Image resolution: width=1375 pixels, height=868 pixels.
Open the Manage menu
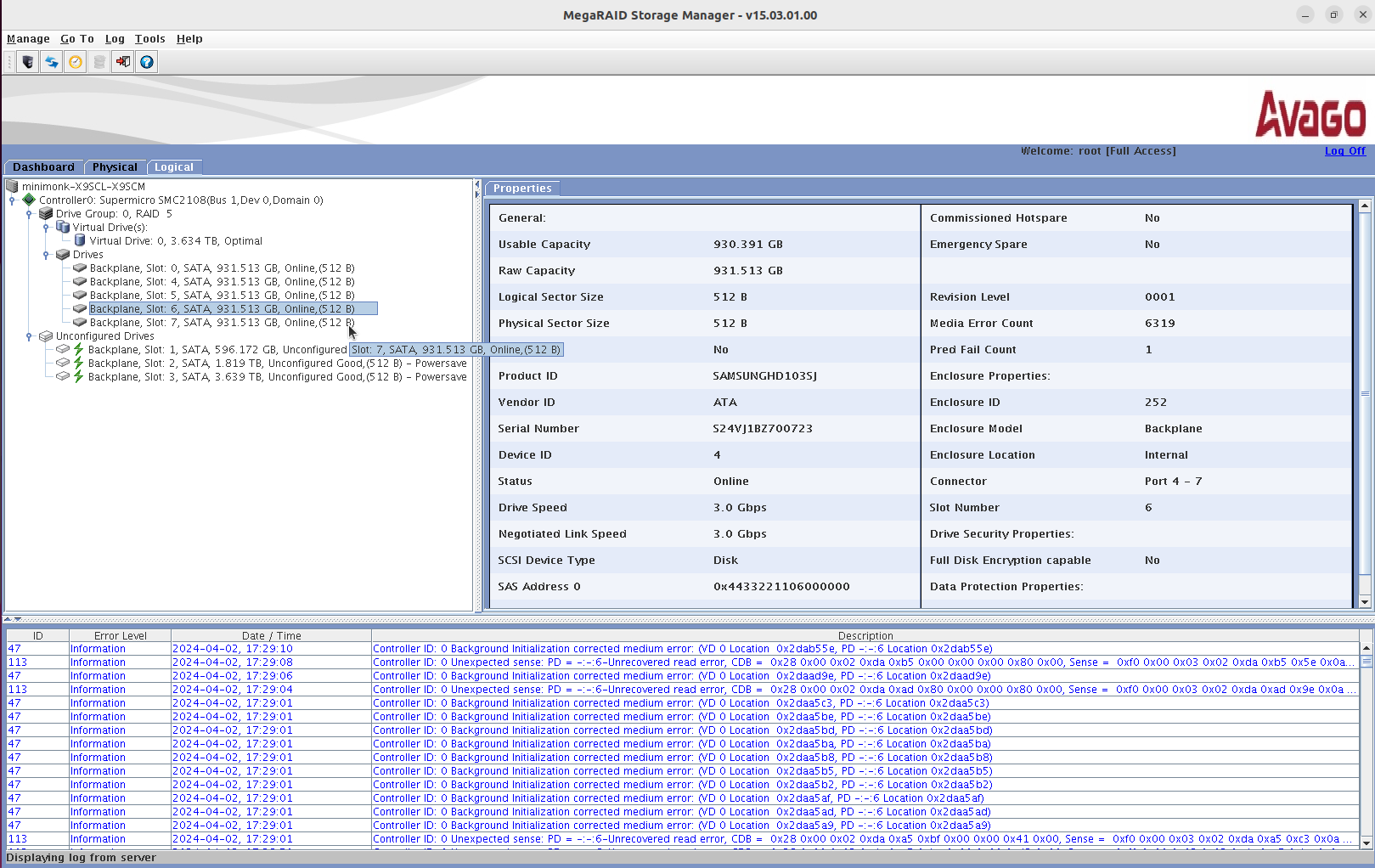(x=28, y=39)
